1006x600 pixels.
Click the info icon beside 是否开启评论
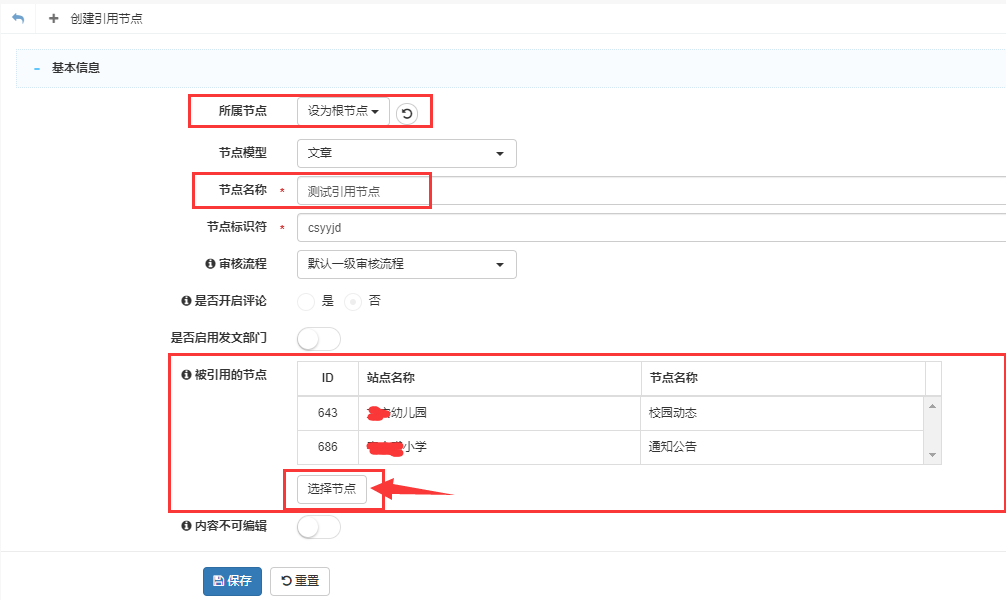click(186, 301)
